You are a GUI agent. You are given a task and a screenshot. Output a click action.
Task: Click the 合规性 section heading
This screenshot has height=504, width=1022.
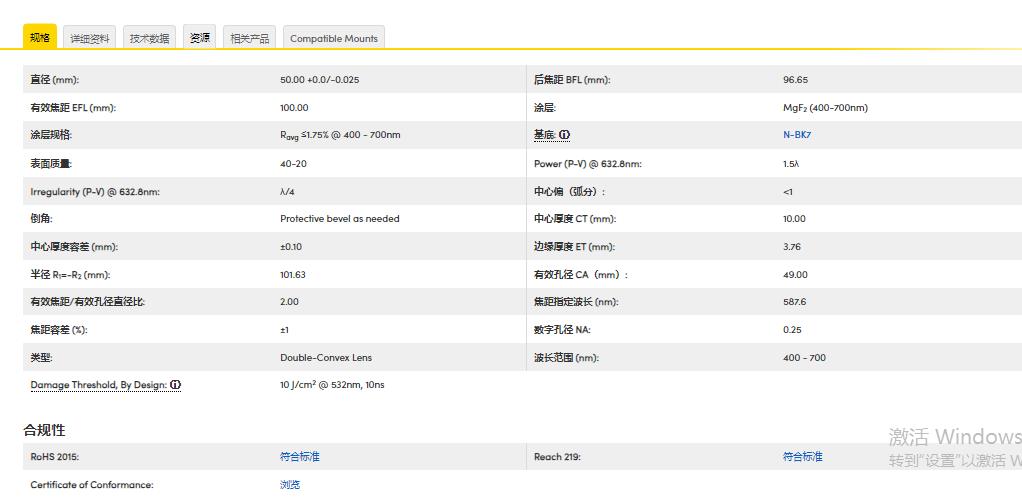[45, 430]
